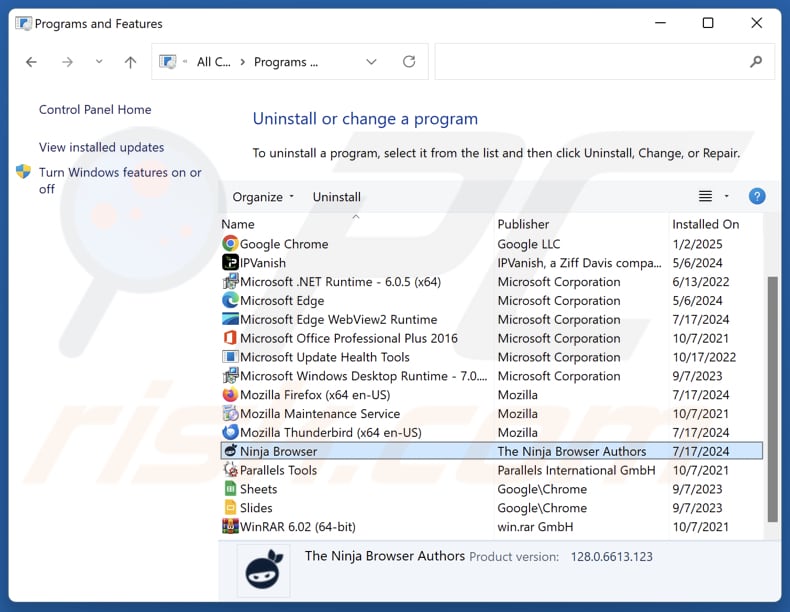
Task: Click the vertical scrollbar thumb
Action: pyautogui.click(x=772, y=399)
